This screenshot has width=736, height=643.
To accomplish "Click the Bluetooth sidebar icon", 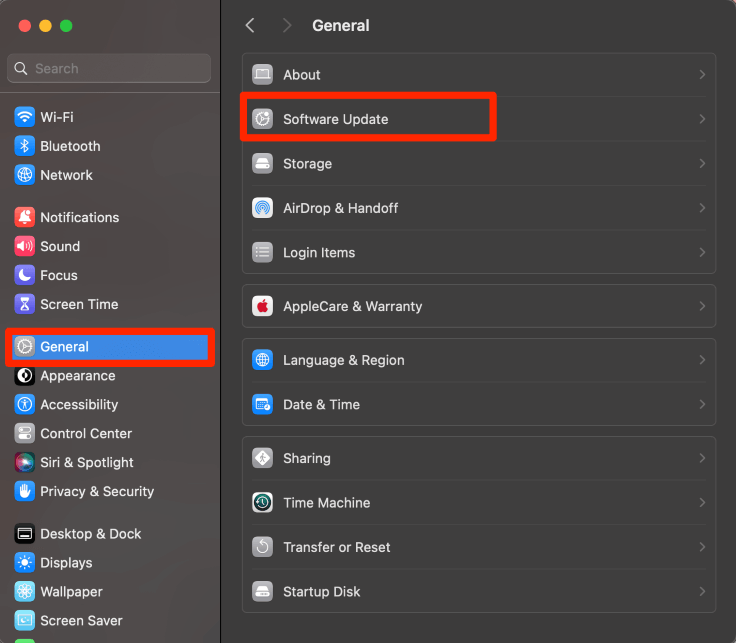I will pos(25,146).
